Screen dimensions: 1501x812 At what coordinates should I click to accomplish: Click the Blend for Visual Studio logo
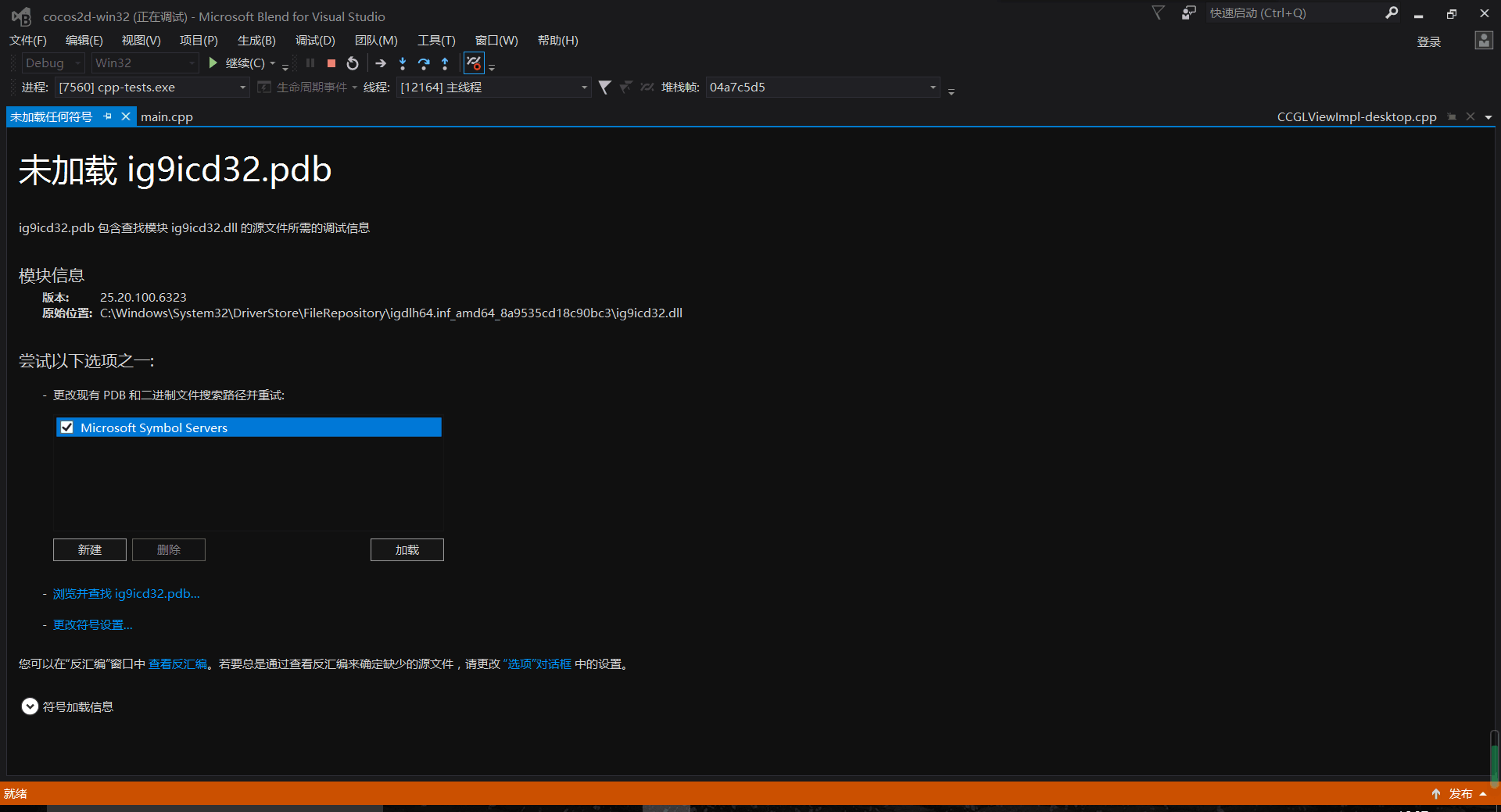pos(21,16)
